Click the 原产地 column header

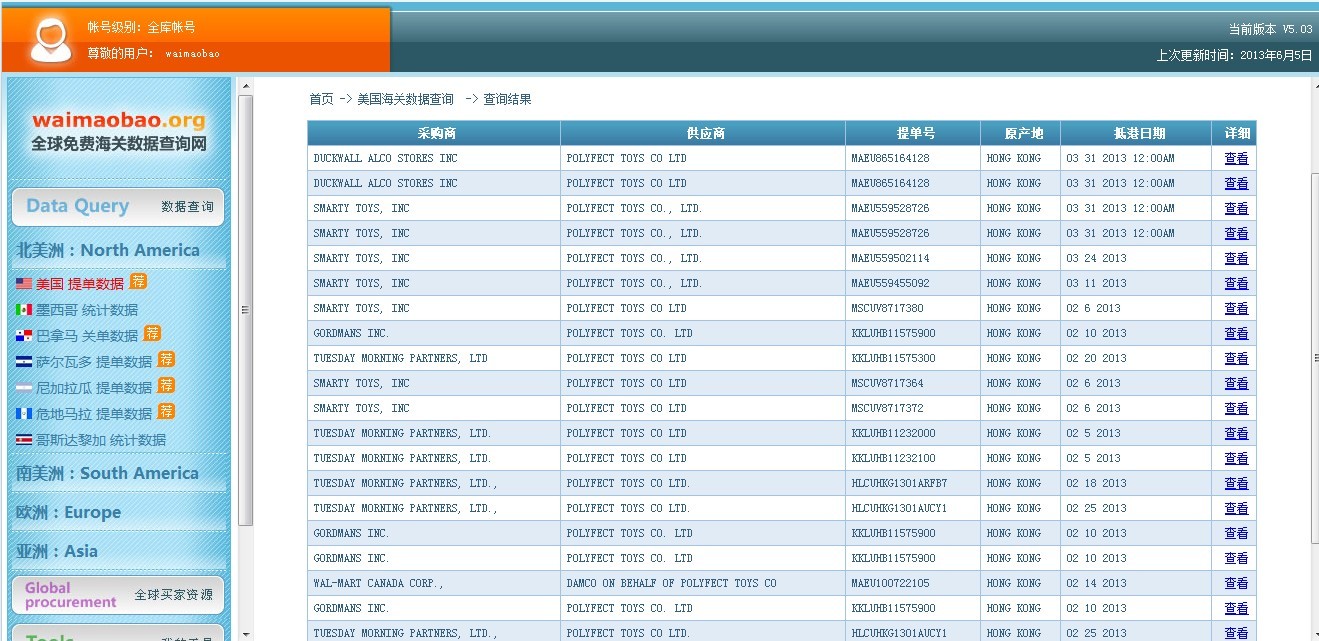point(1020,133)
